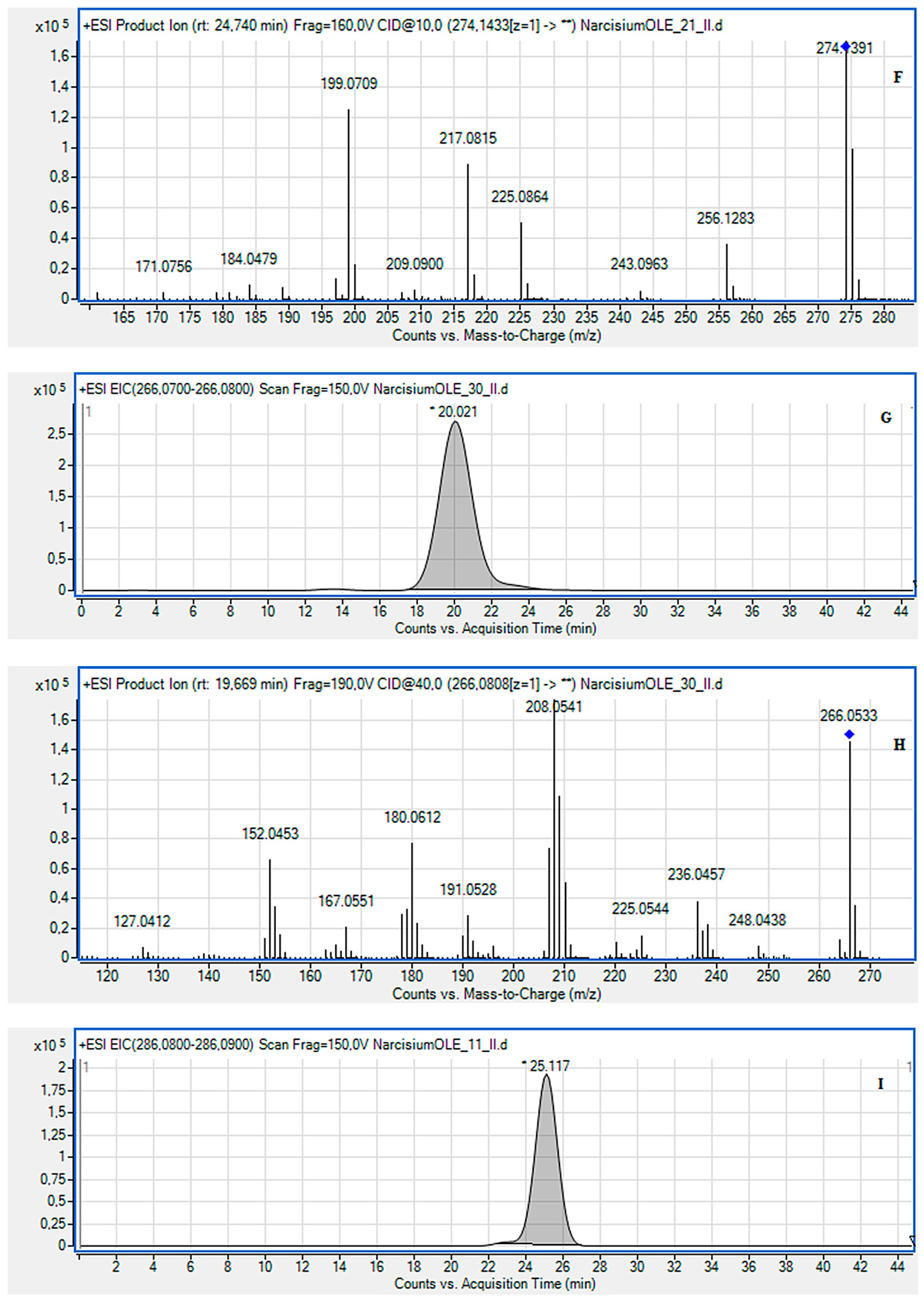Click the 152.0453 peak label

(270, 834)
